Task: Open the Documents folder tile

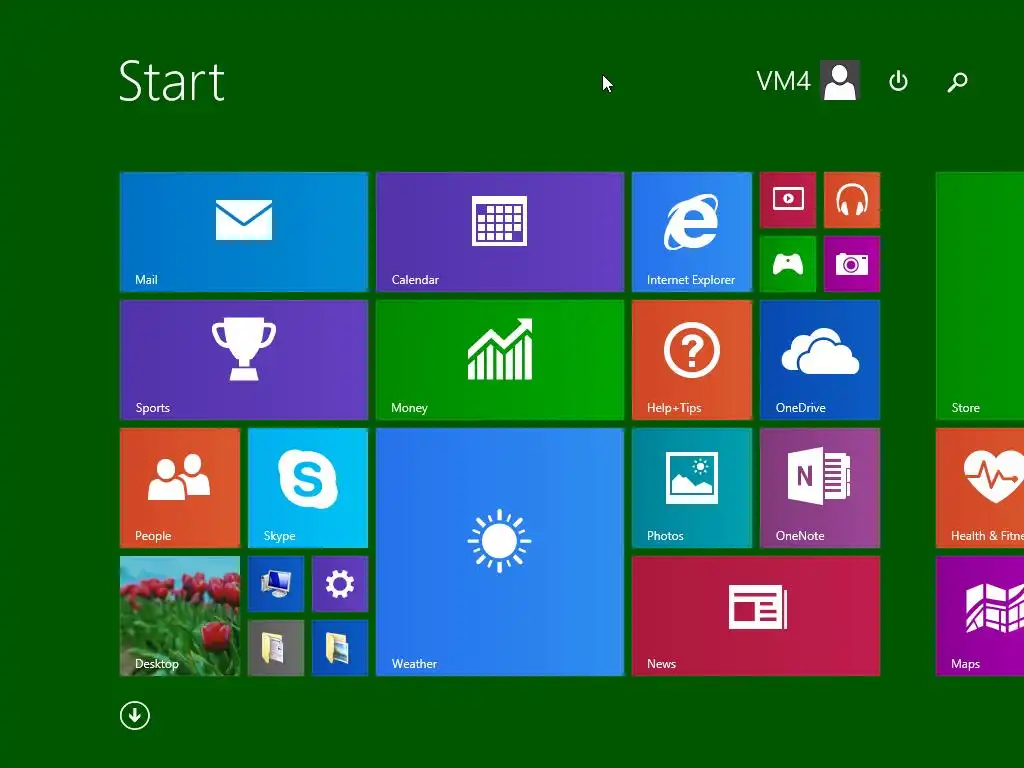Action: click(276, 648)
